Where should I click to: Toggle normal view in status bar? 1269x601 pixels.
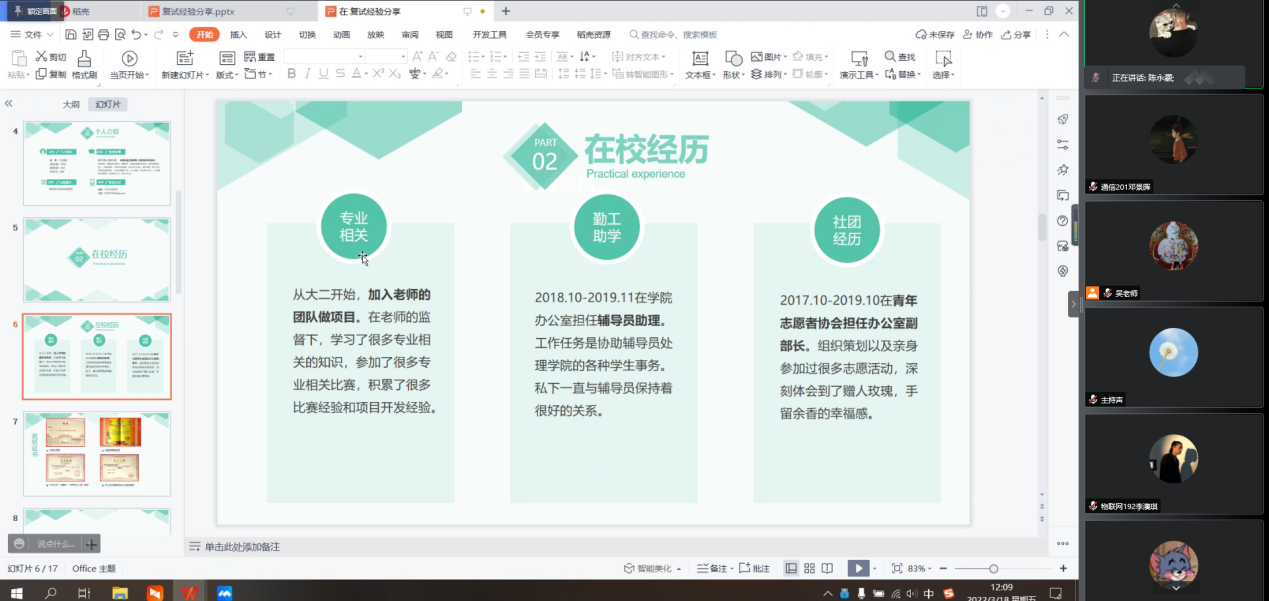791,568
